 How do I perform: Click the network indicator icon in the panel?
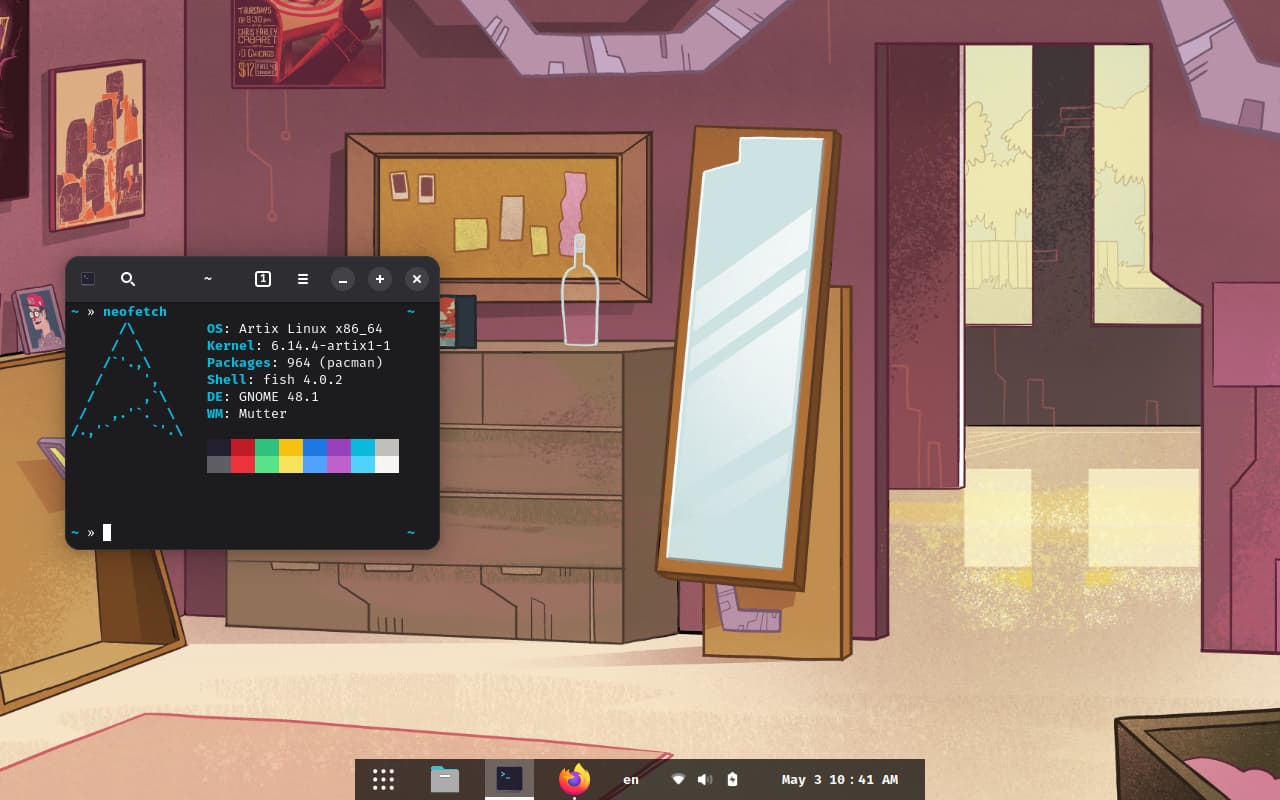coord(678,779)
